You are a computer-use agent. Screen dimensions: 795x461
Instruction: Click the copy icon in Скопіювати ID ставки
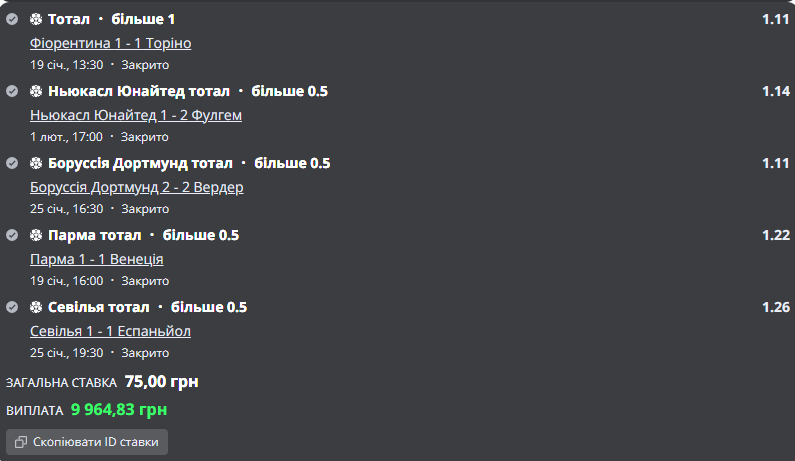[21, 442]
